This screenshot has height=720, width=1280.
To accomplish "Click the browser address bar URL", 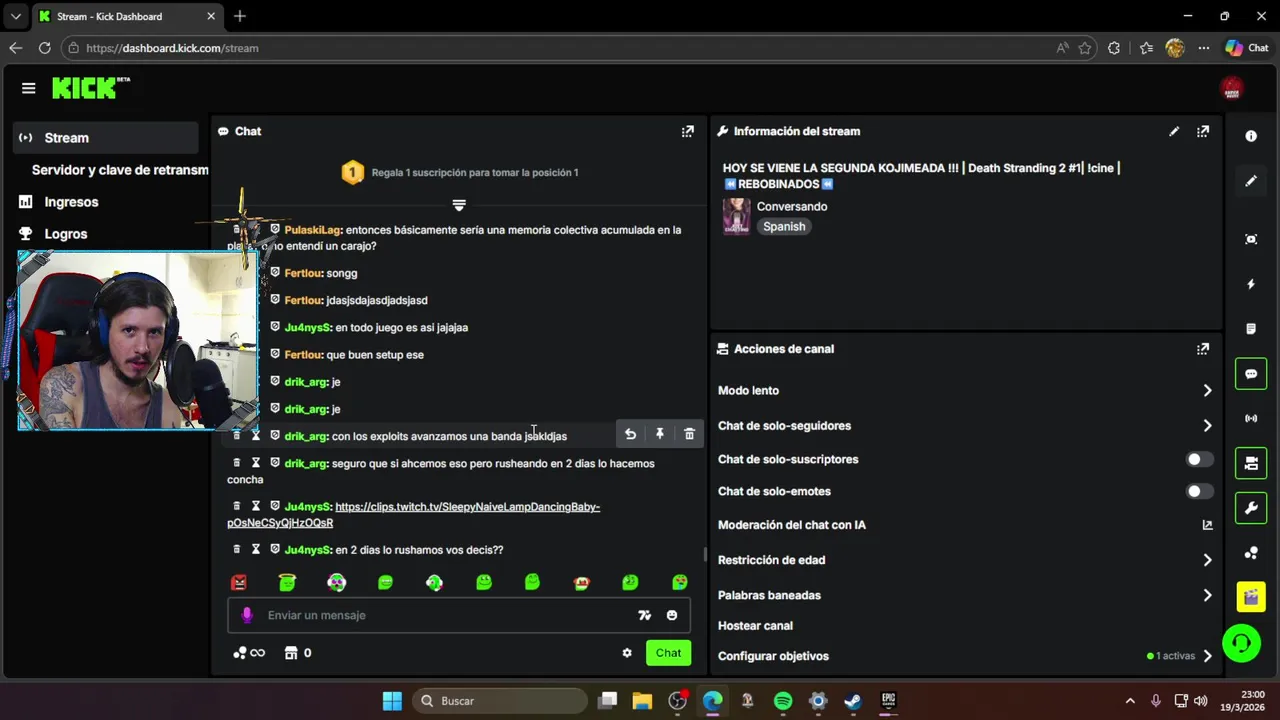I will coord(172,48).
